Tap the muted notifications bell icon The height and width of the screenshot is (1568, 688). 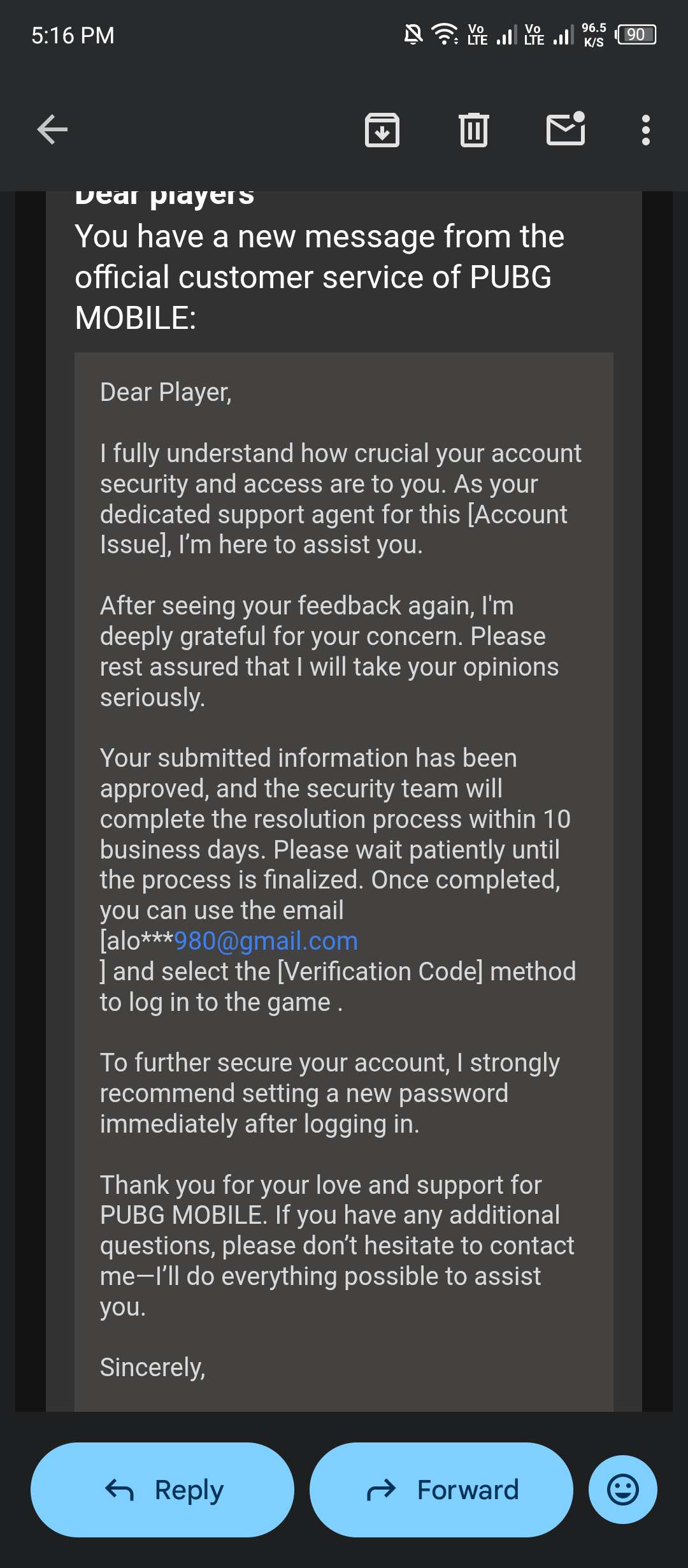[413, 34]
